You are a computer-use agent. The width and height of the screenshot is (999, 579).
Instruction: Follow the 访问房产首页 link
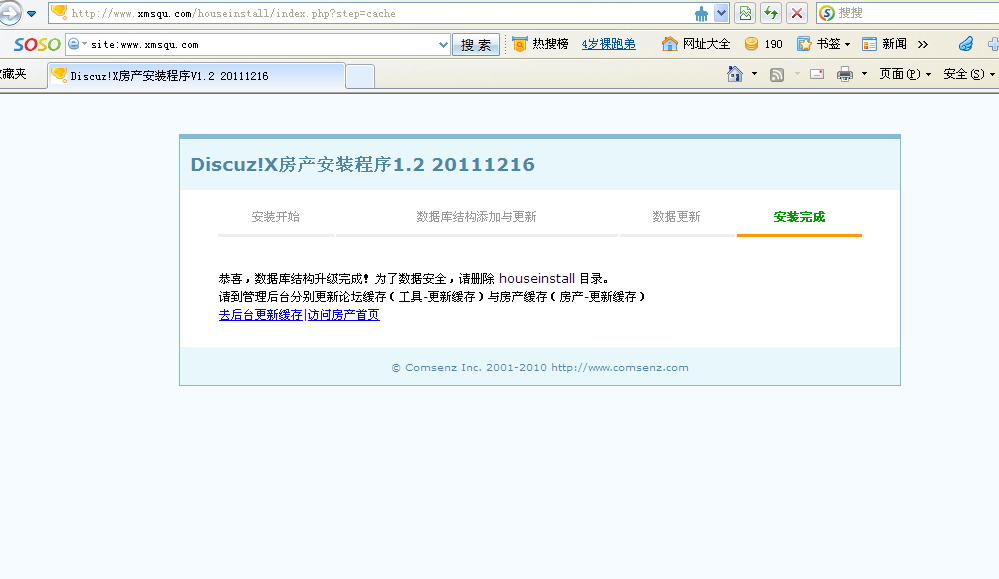tap(344, 315)
